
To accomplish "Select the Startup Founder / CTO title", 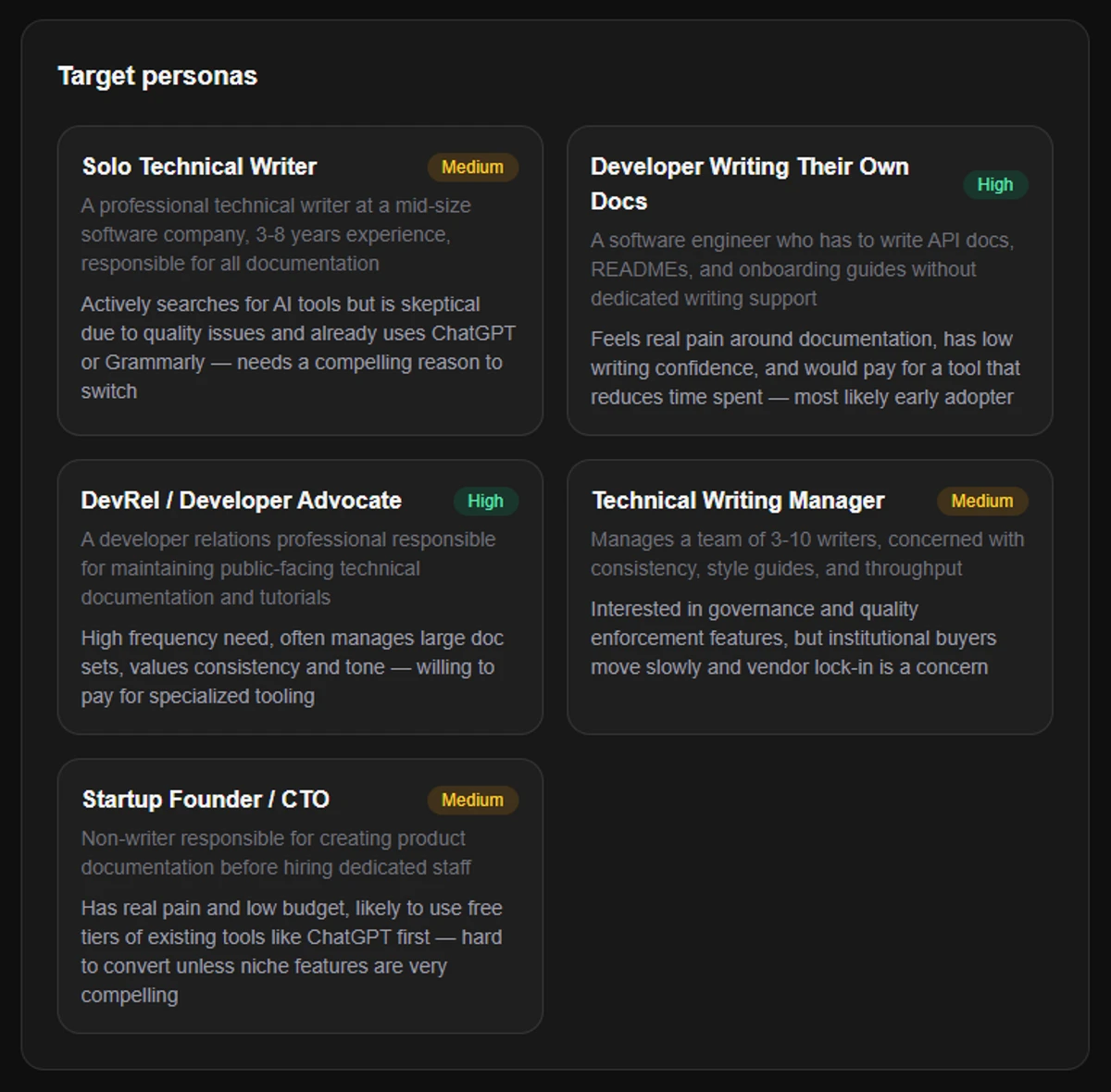I will tap(206, 800).
